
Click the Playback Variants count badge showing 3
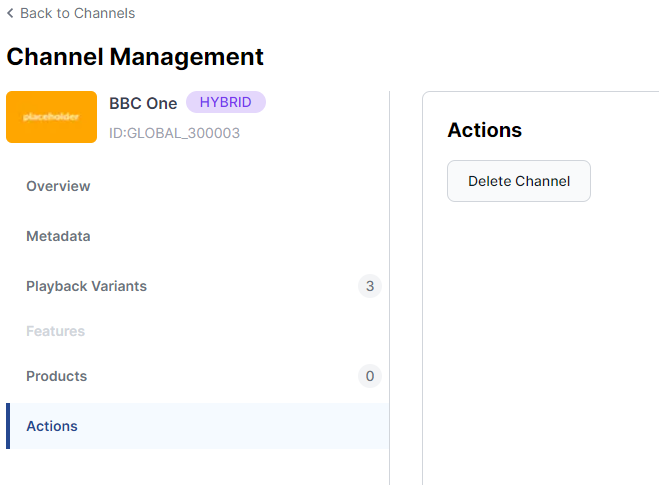[369, 287]
